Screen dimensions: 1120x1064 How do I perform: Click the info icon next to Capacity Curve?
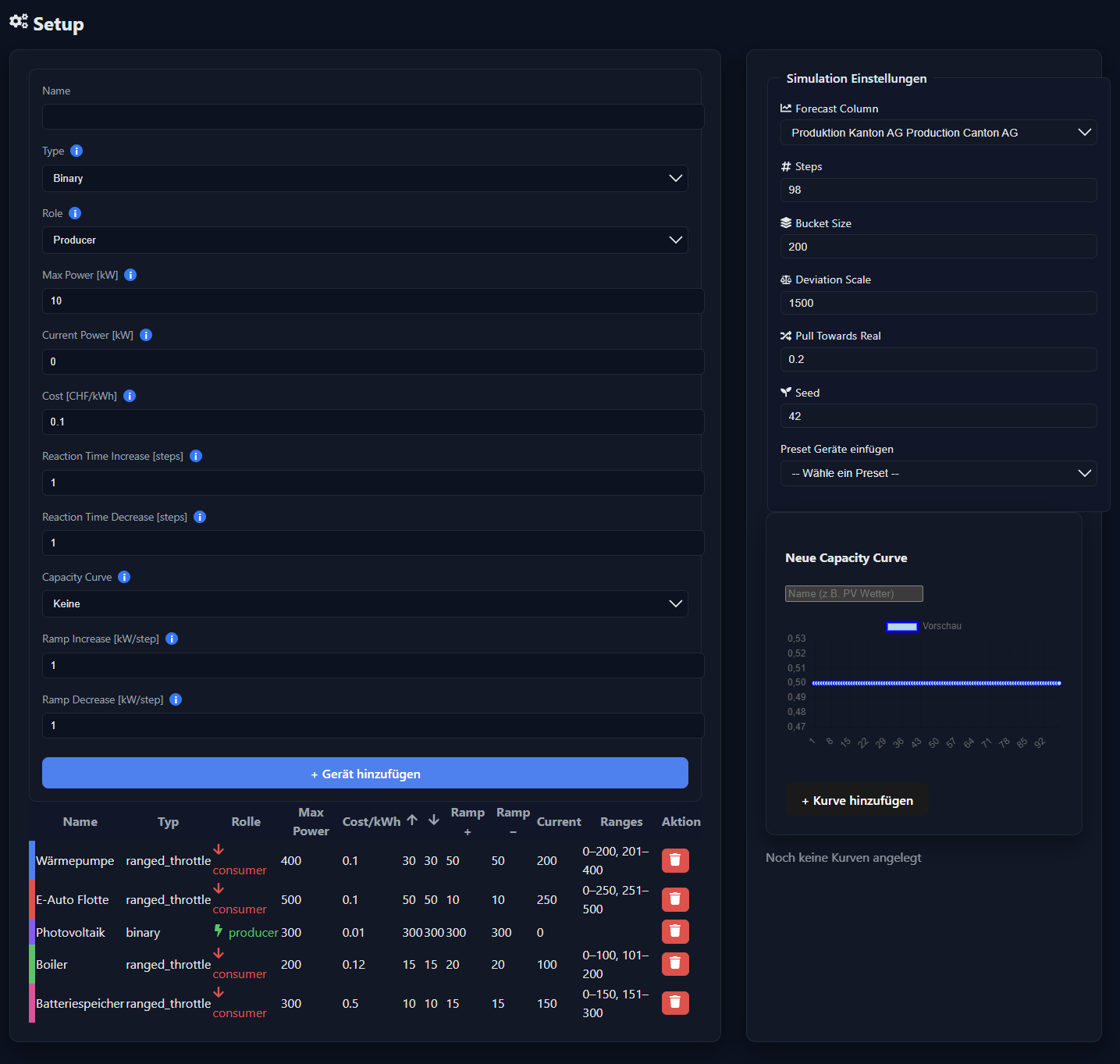(124, 577)
